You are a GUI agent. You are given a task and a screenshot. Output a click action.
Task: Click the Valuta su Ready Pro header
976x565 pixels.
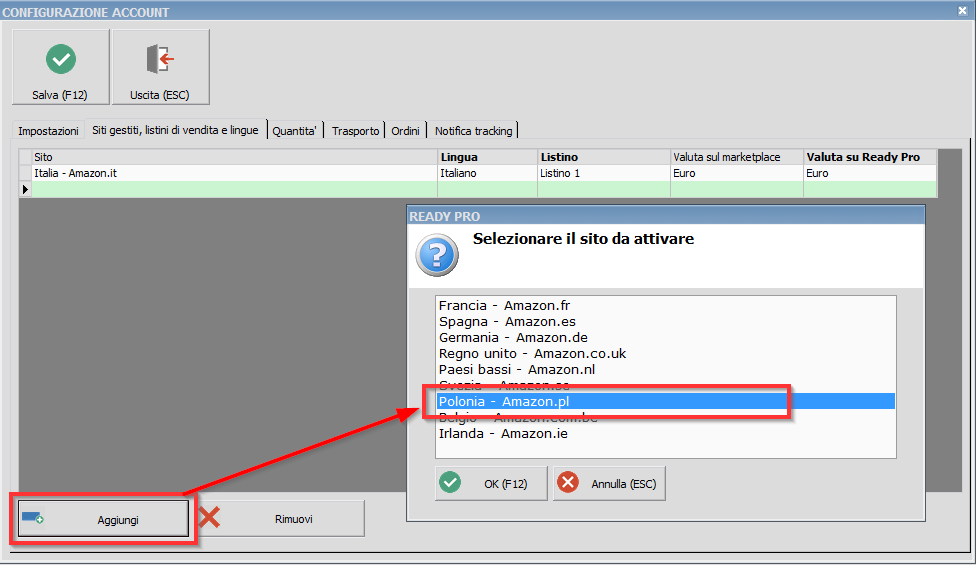click(870, 157)
